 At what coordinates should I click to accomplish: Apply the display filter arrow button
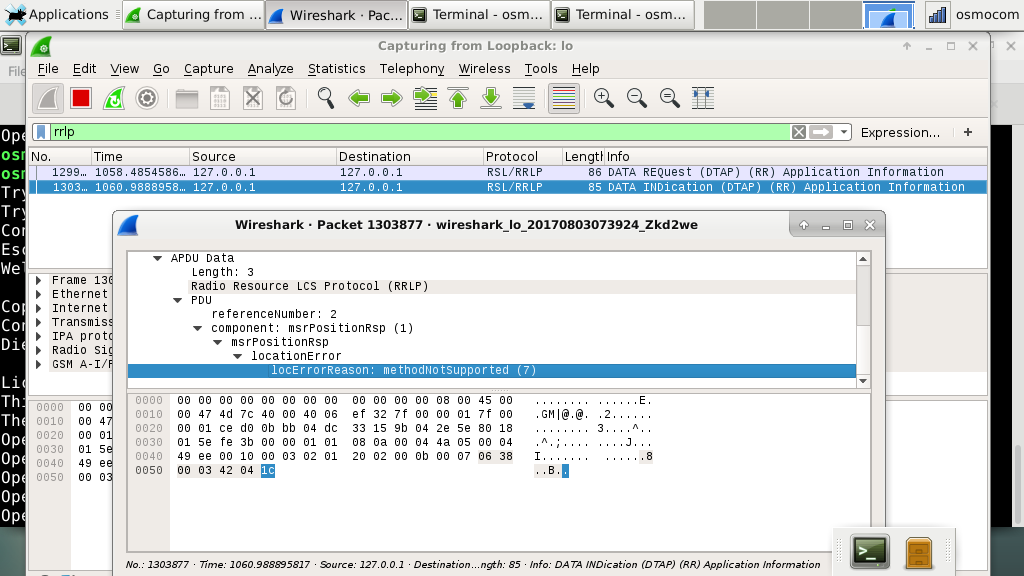pos(821,132)
